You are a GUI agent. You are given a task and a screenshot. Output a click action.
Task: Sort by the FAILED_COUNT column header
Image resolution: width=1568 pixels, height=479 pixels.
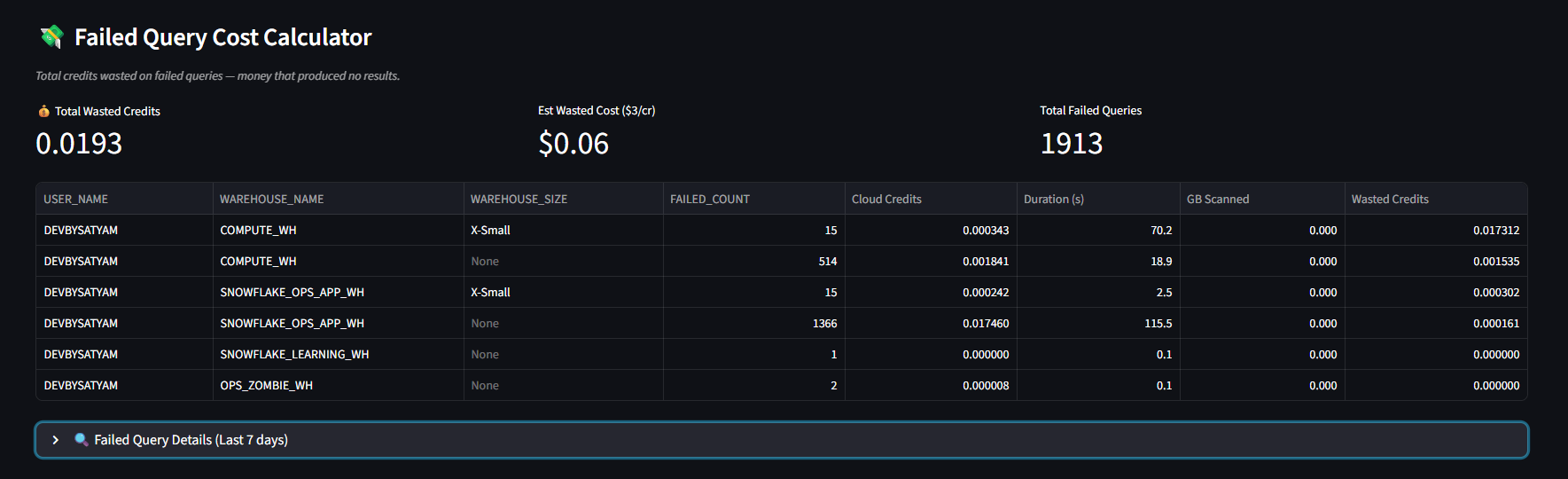(x=709, y=199)
